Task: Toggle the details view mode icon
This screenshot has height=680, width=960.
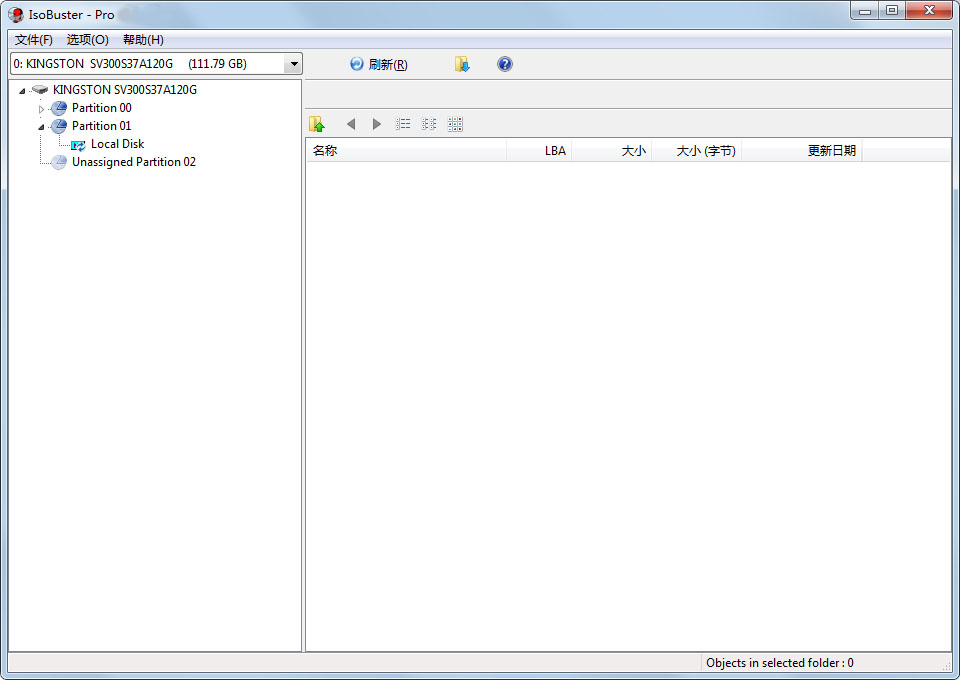Action: point(429,123)
